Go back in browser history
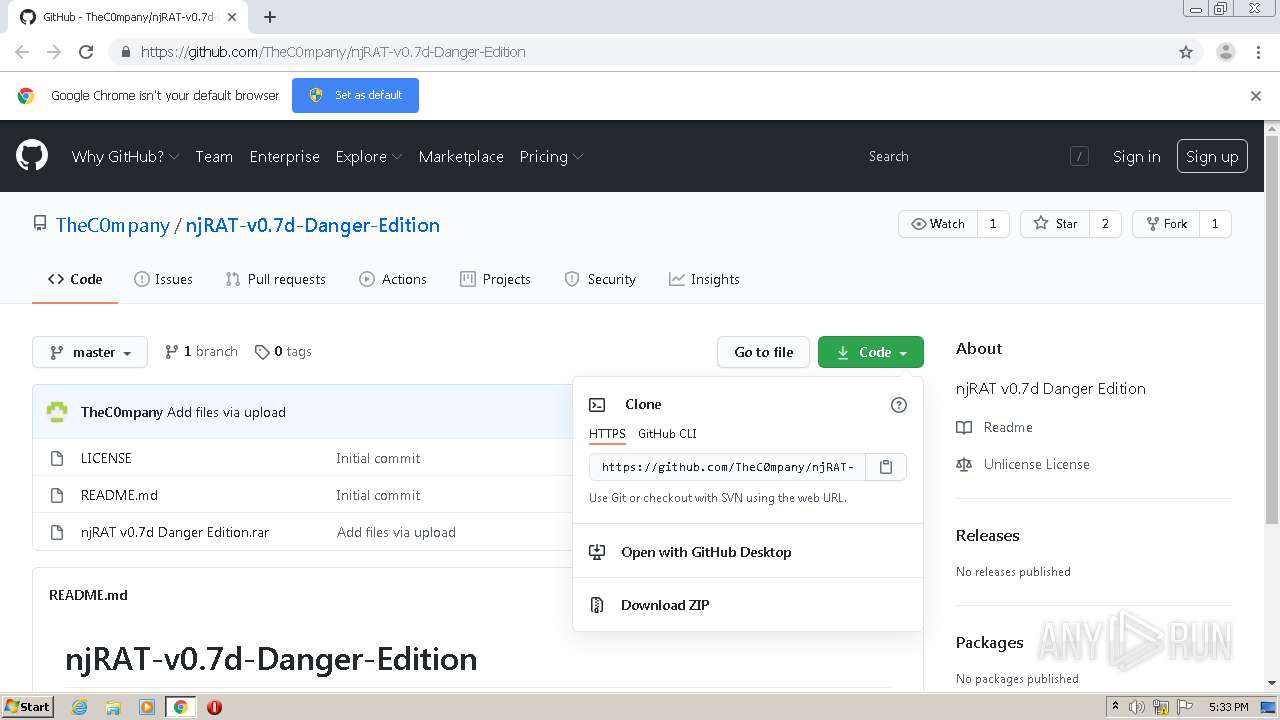 point(22,52)
